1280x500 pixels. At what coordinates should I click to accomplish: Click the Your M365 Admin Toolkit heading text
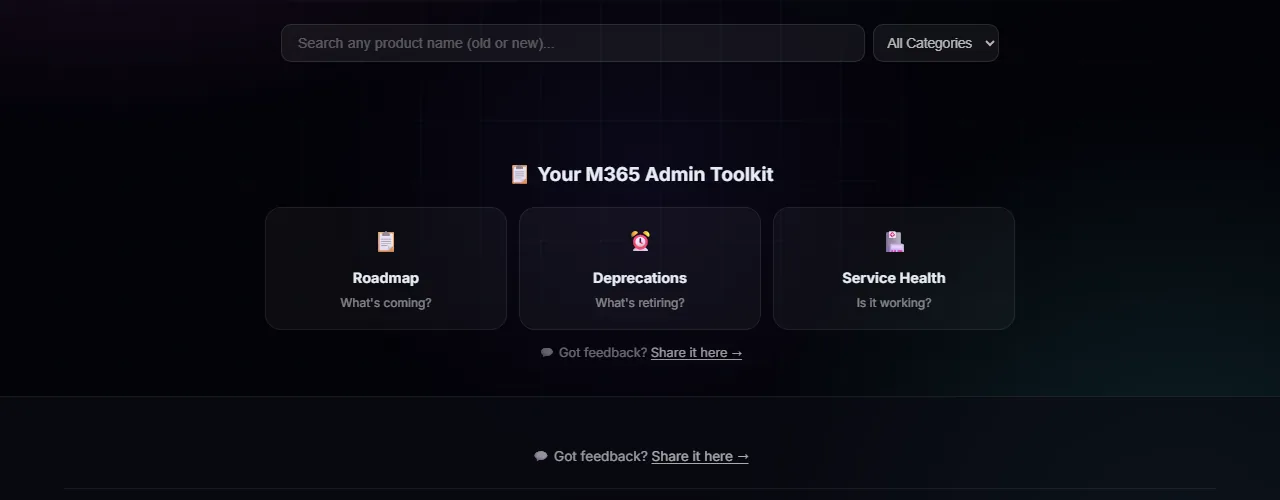click(x=655, y=174)
